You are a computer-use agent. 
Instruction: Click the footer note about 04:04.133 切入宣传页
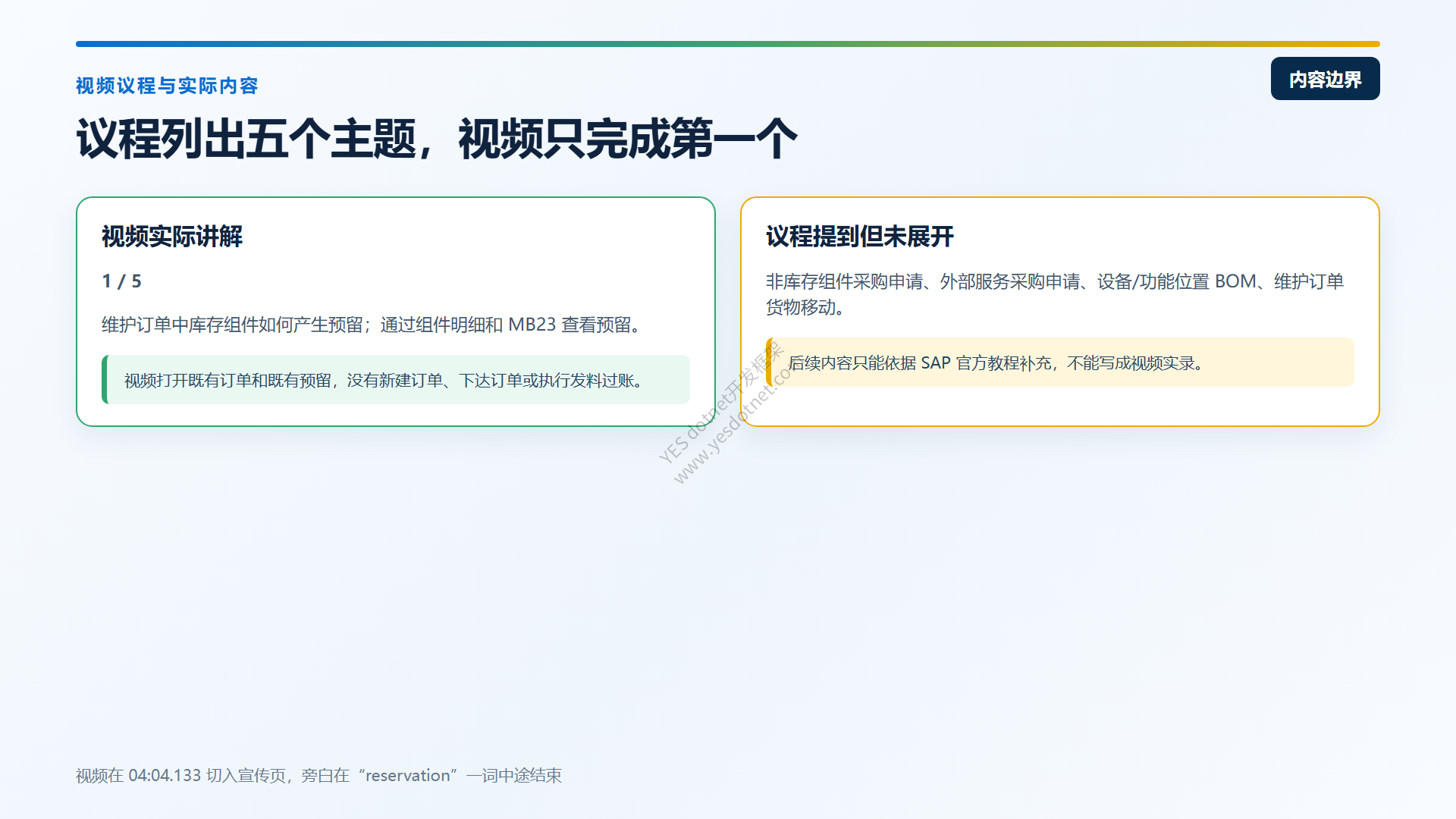(x=318, y=776)
